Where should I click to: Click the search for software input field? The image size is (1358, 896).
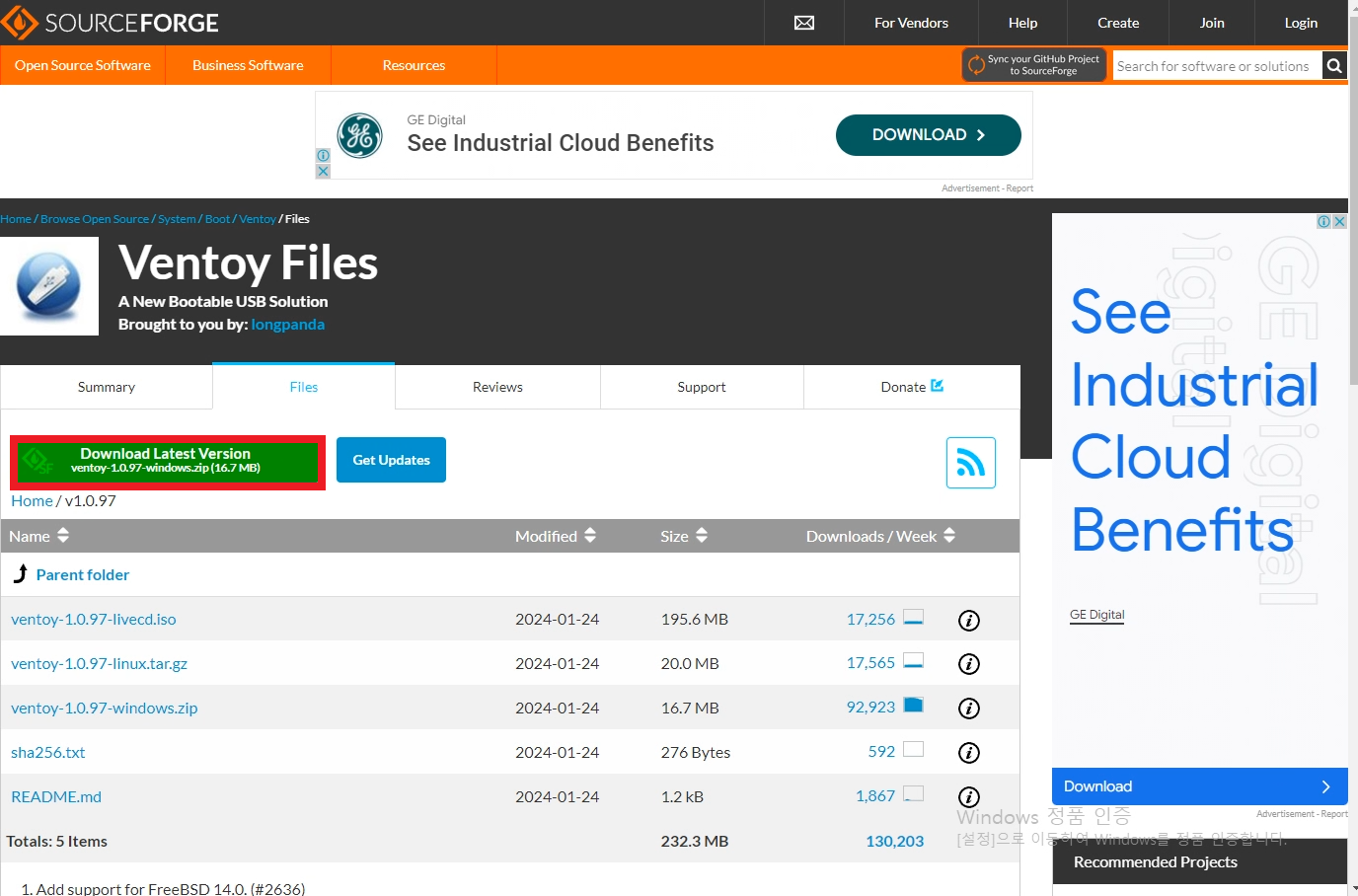click(1217, 66)
